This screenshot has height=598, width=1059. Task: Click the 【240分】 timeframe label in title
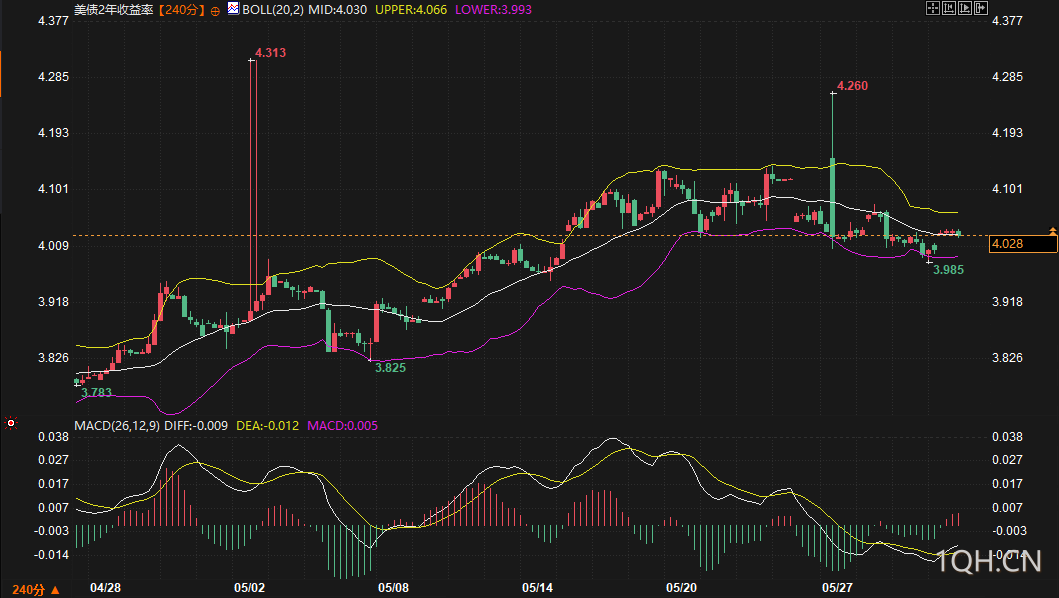(182, 10)
